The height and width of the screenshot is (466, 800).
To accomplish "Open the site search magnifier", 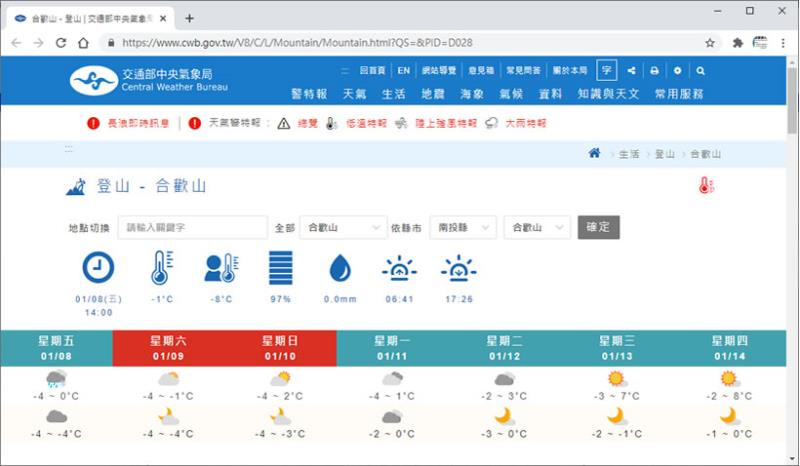I will (701, 71).
